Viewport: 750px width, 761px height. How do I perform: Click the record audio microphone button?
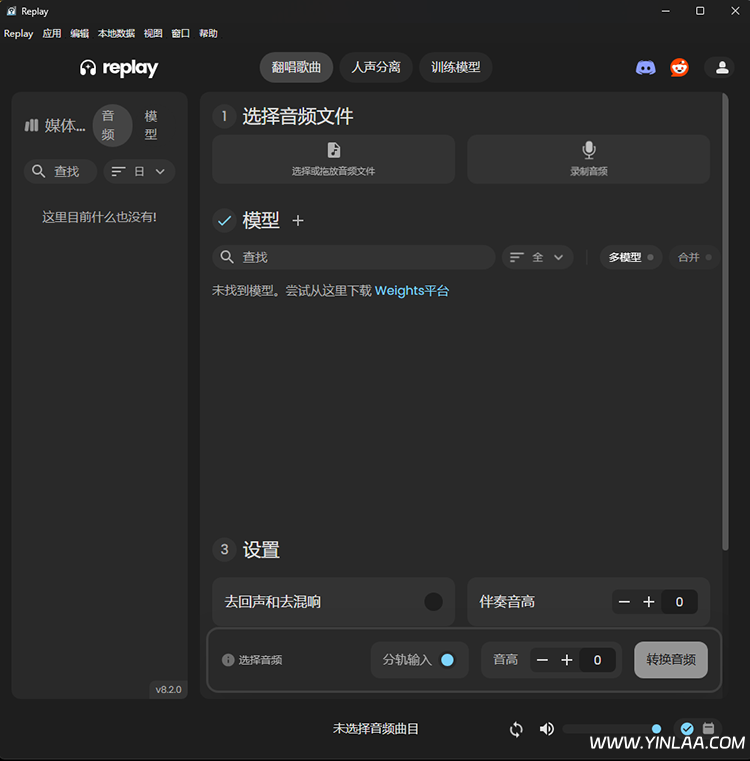pos(589,159)
